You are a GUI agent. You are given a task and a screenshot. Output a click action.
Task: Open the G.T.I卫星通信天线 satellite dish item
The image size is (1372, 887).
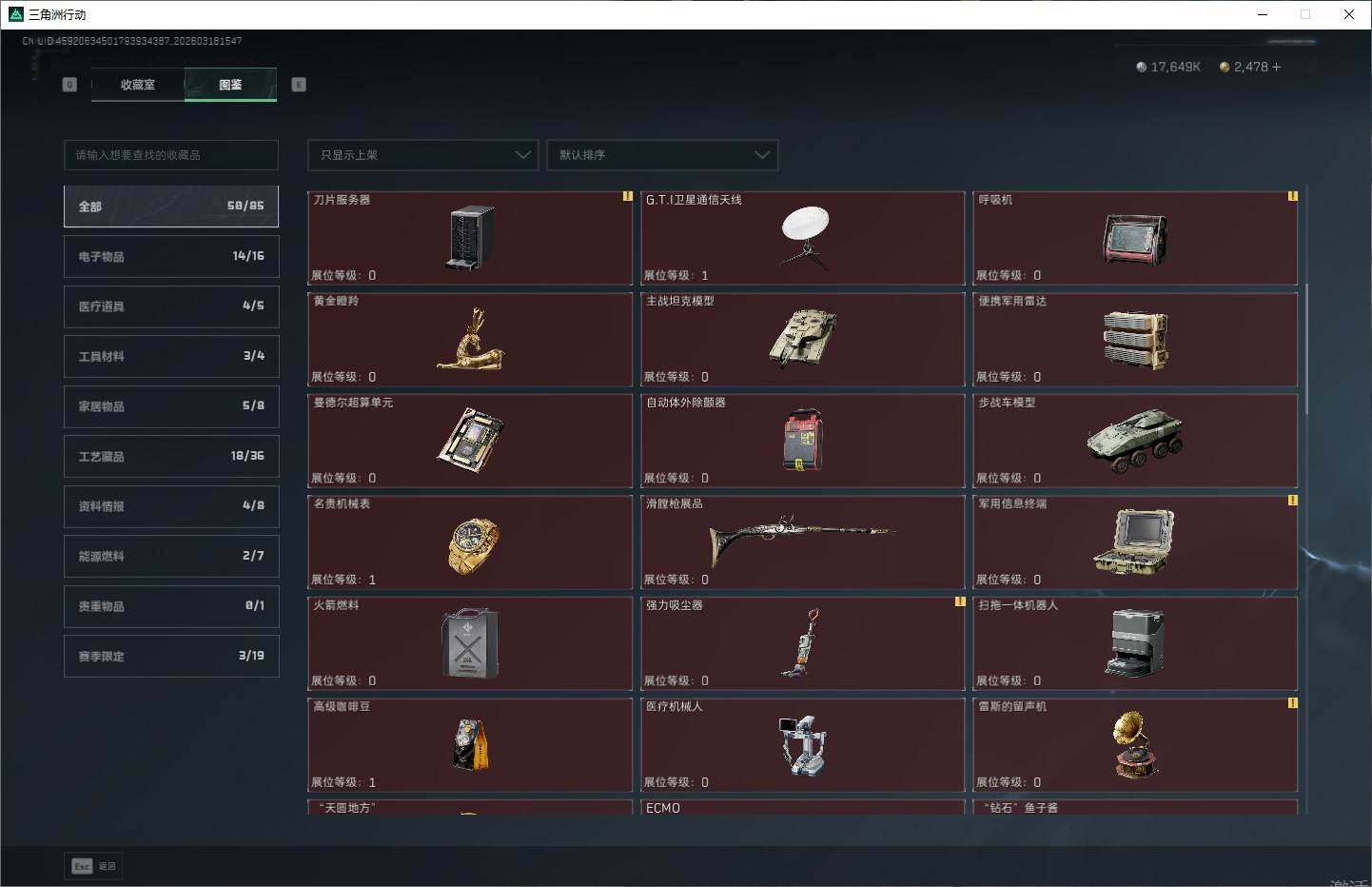point(803,238)
